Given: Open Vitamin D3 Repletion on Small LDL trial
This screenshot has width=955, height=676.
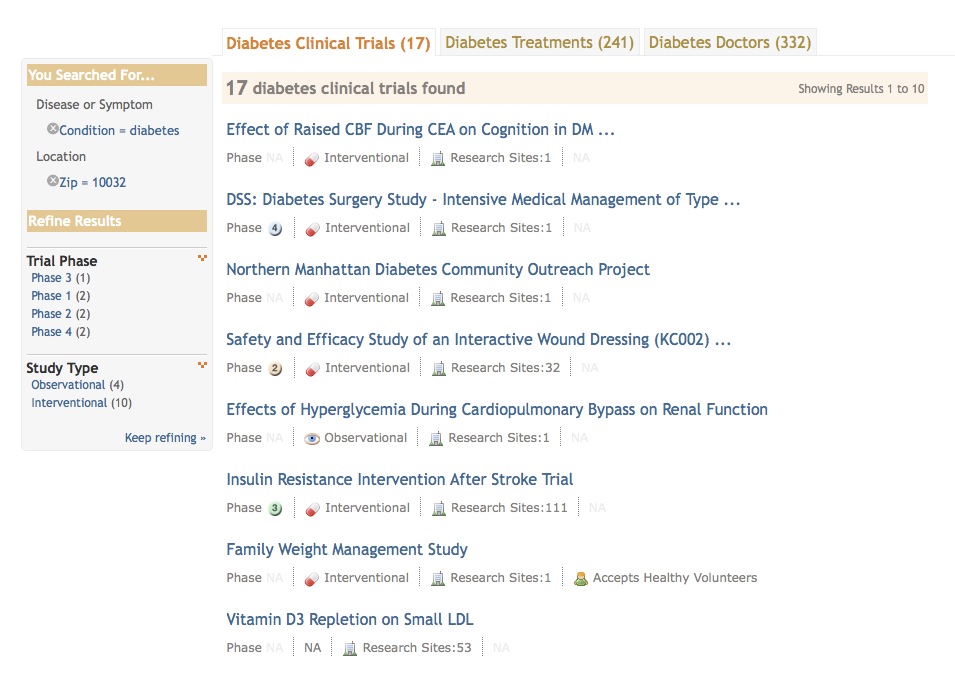Looking at the screenshot, I should coord(350,620).
